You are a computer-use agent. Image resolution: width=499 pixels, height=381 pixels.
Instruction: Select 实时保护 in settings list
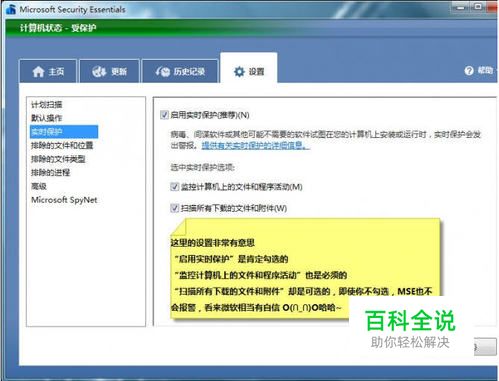64,132
